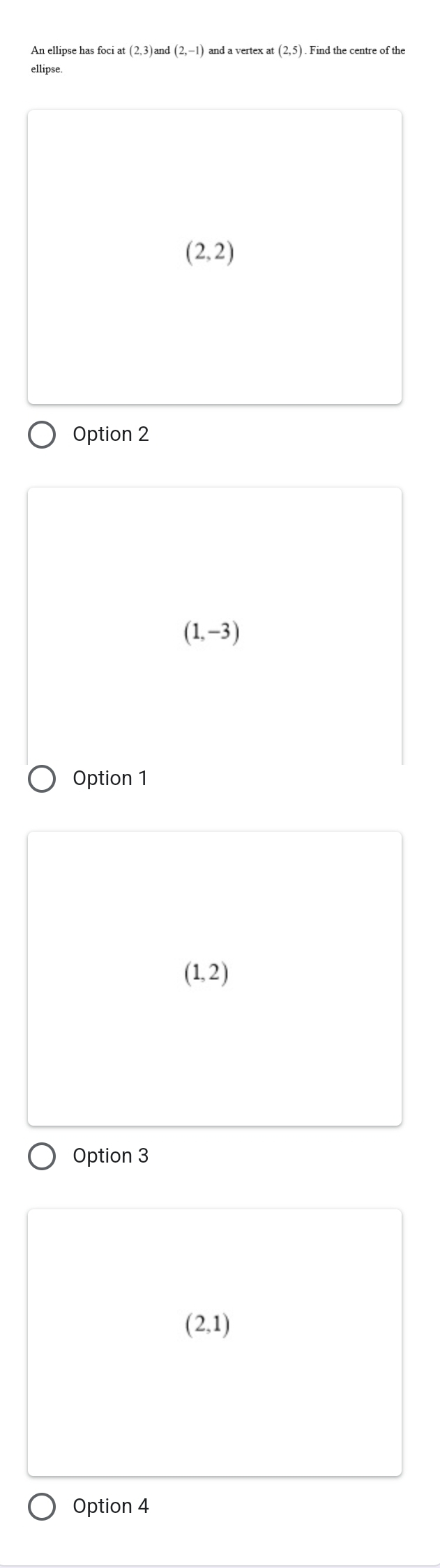
Task: Mark the Option 4 radio button
Action: point(42,1507)
